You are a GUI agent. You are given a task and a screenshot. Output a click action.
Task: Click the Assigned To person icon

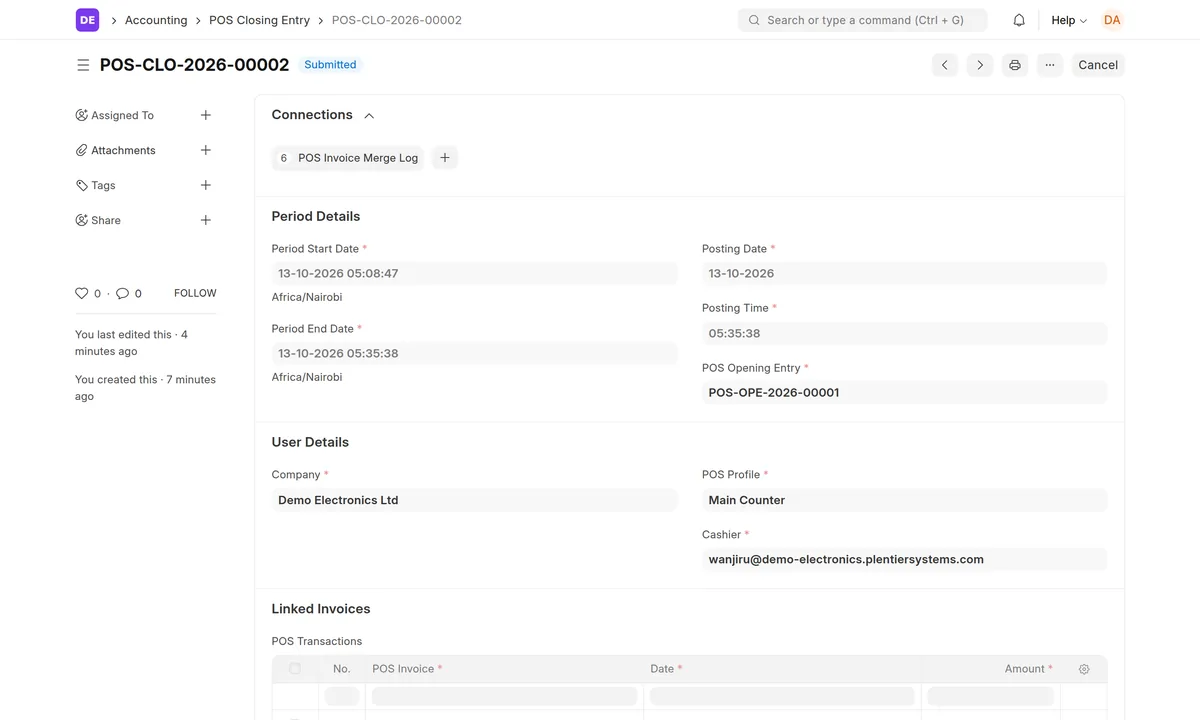82,115
